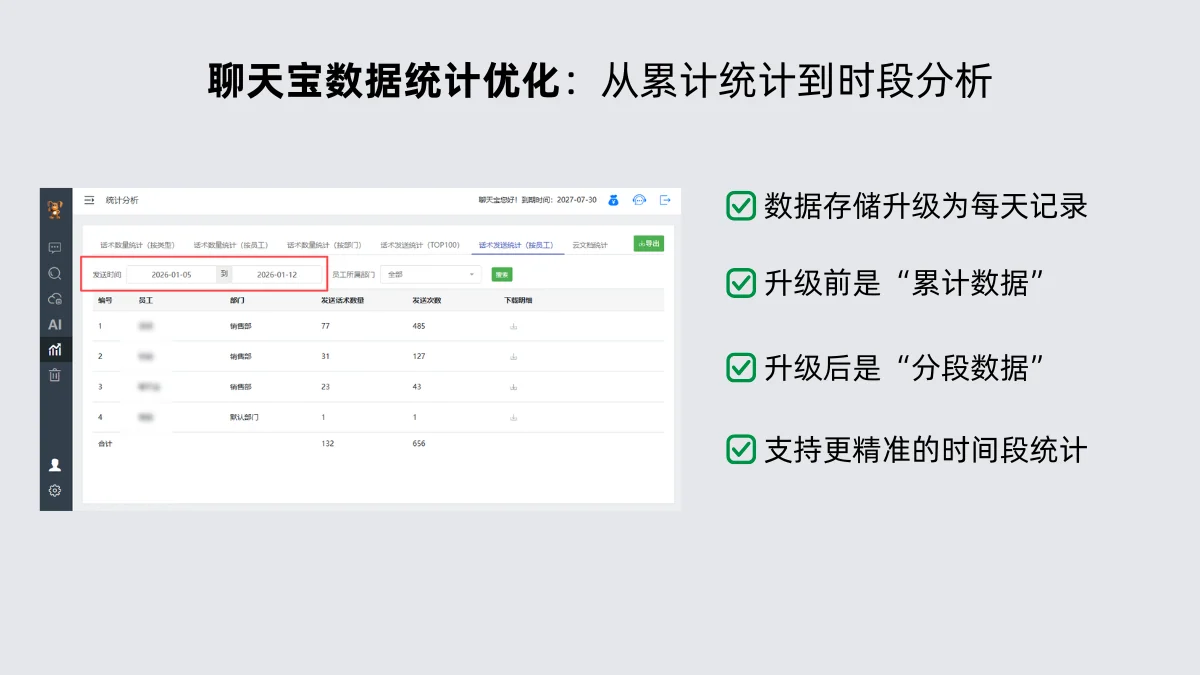Click the send count value 43
This screenshot has height=675, width=1200.
point(416,387)
